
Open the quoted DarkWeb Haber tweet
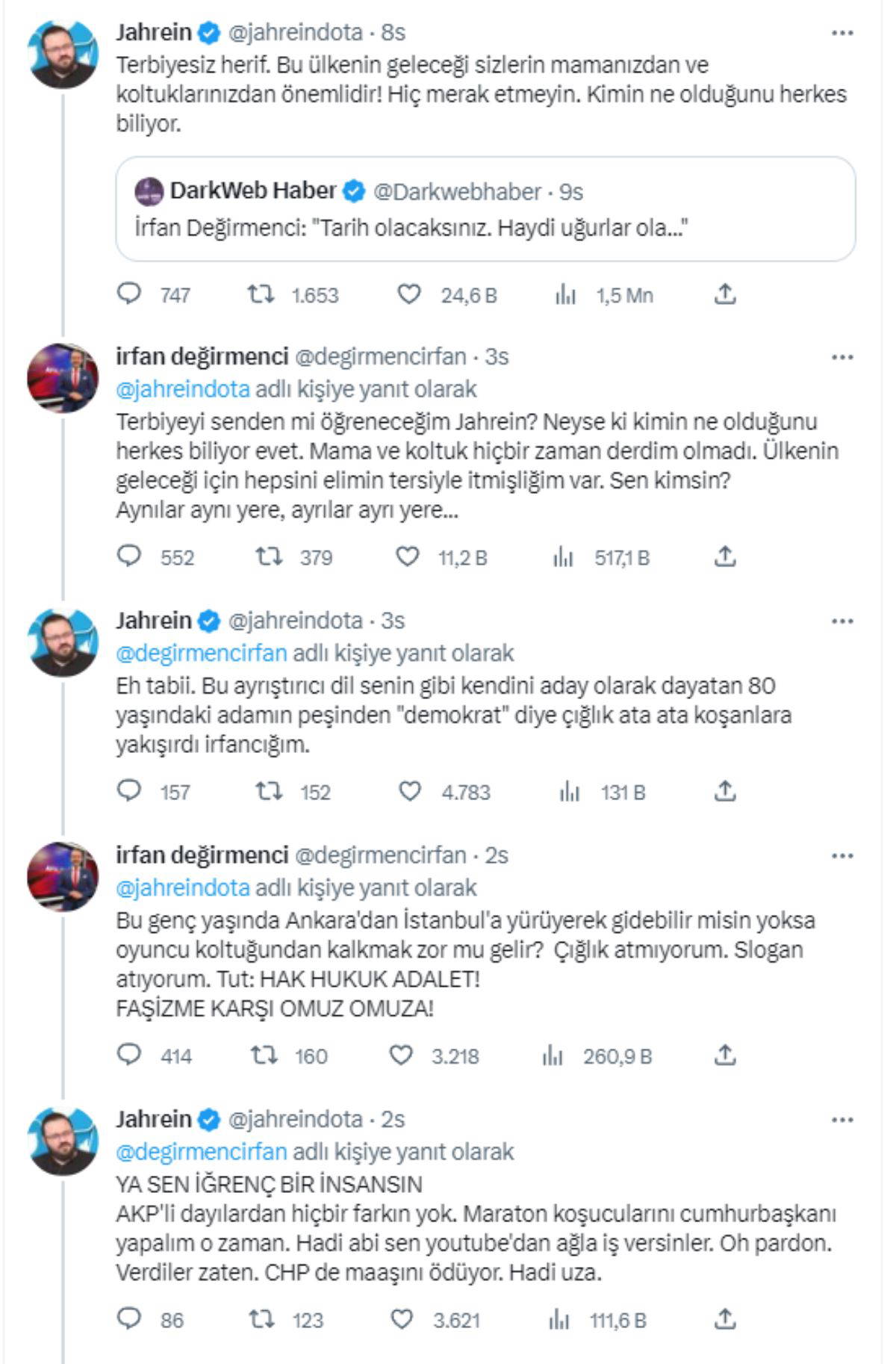point(485,209)
